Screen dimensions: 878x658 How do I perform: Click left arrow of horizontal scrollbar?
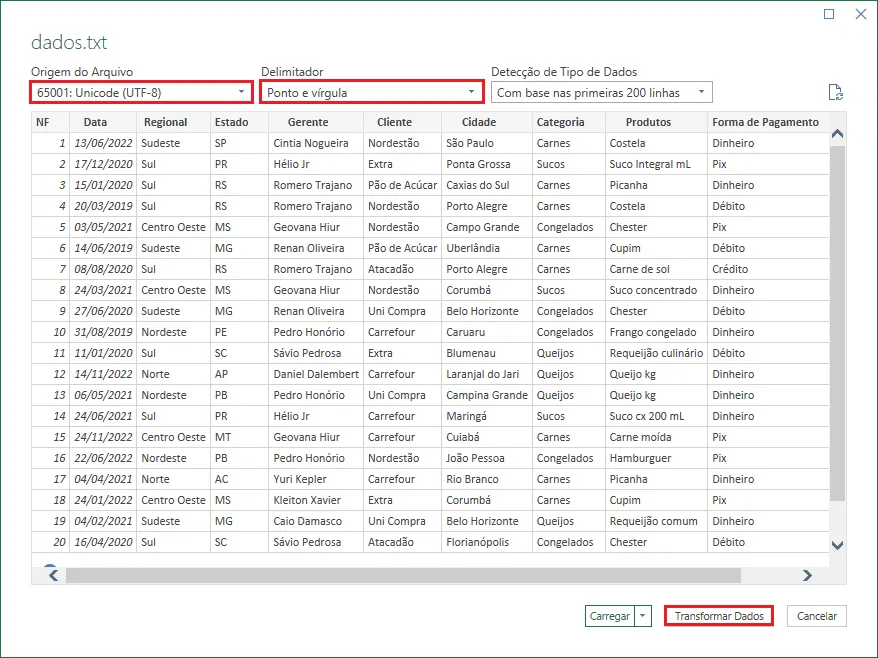[x=54, y=575]
